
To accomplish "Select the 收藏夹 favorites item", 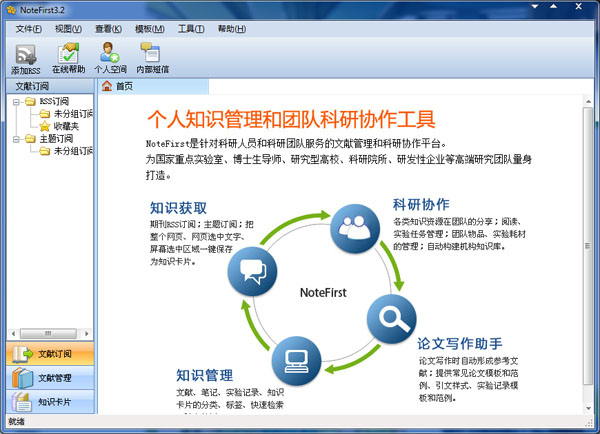I will (x=67, y=126).
